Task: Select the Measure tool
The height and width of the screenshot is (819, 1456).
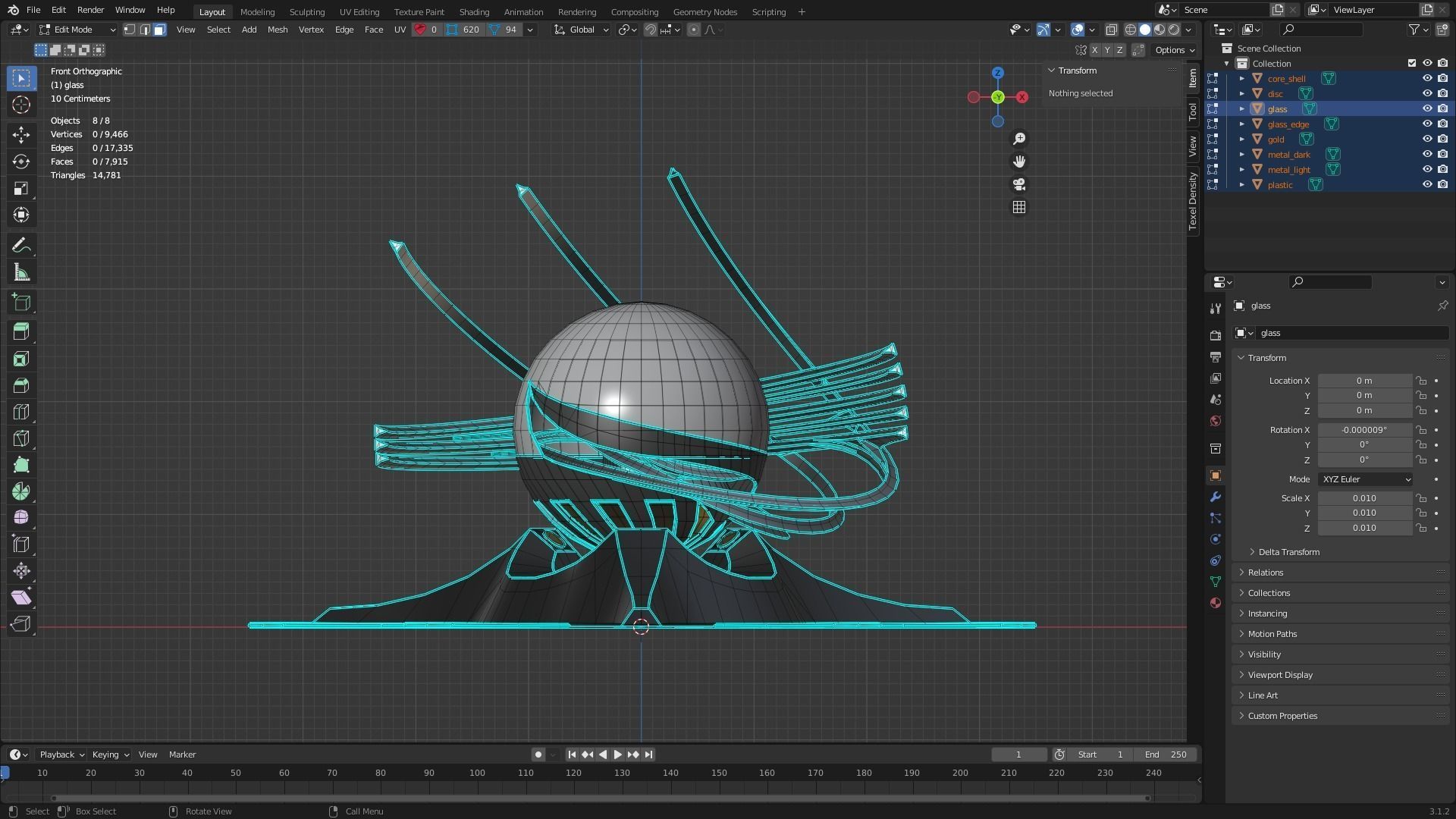Action: pyautogui.click(x=21, y=272)
